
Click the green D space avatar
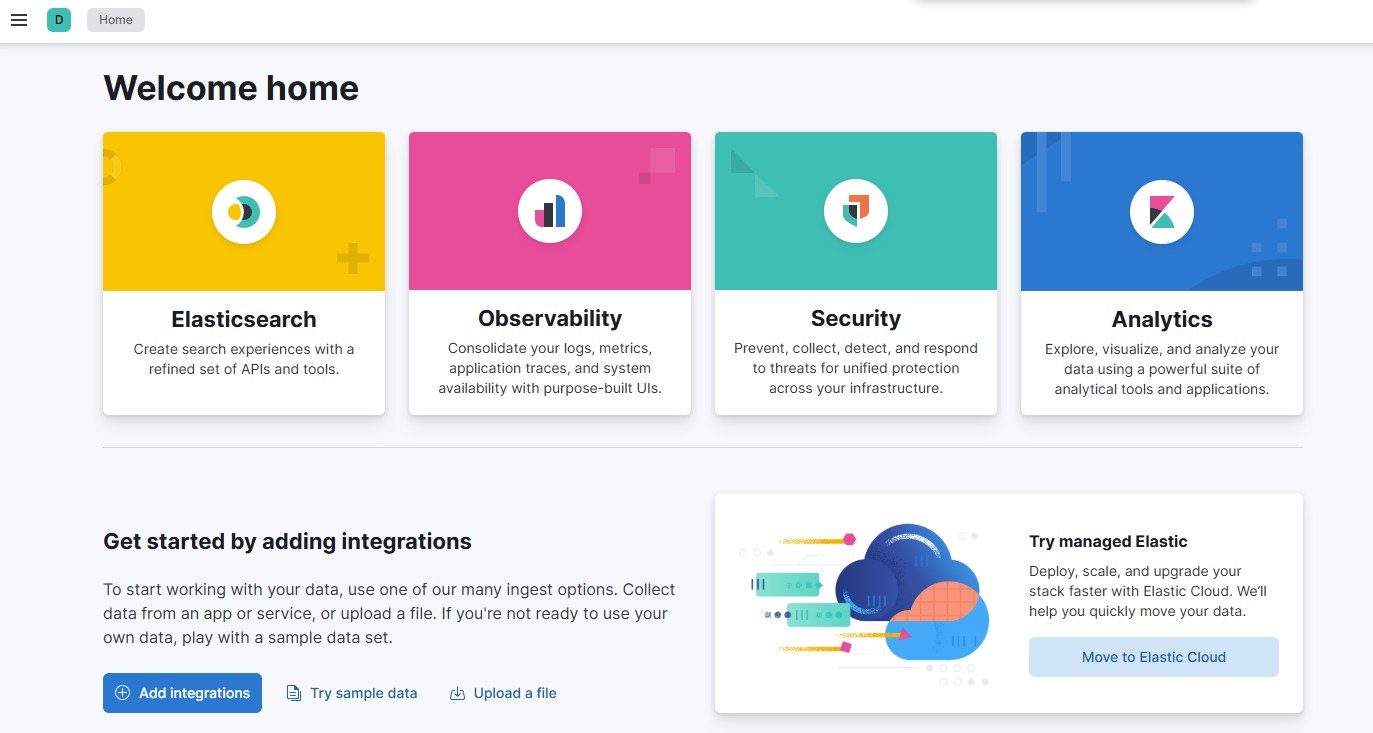click(x=59, y=20)
